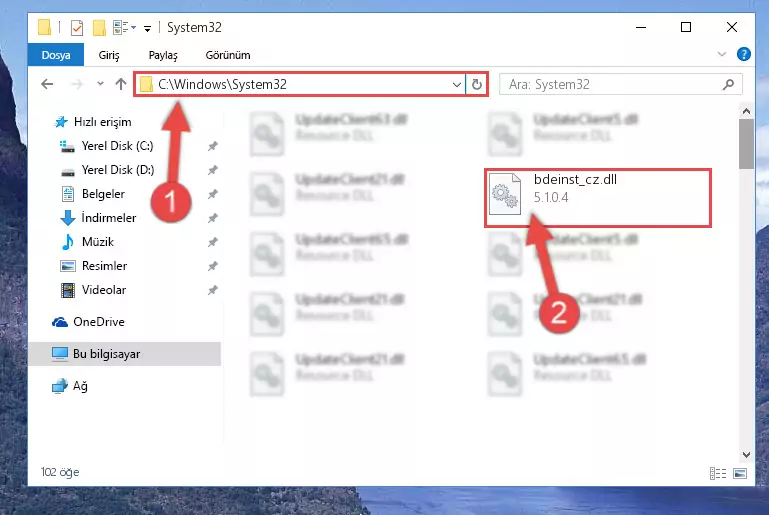Switch to the Giriş tab
This screenshot has width=769, height=515.
click(x=109, y=55)
